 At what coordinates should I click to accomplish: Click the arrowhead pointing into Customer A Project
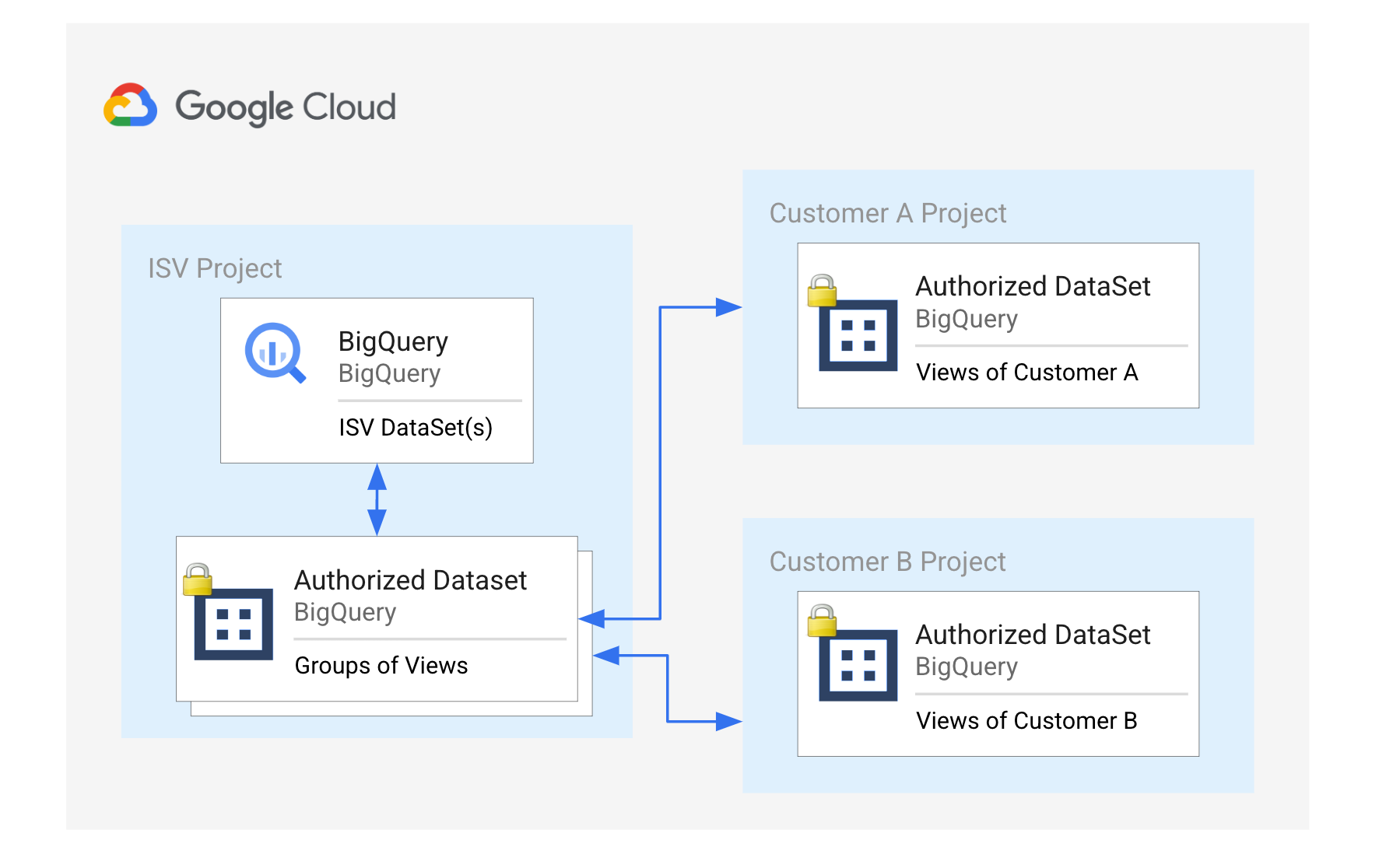click(x=728, y=307)
